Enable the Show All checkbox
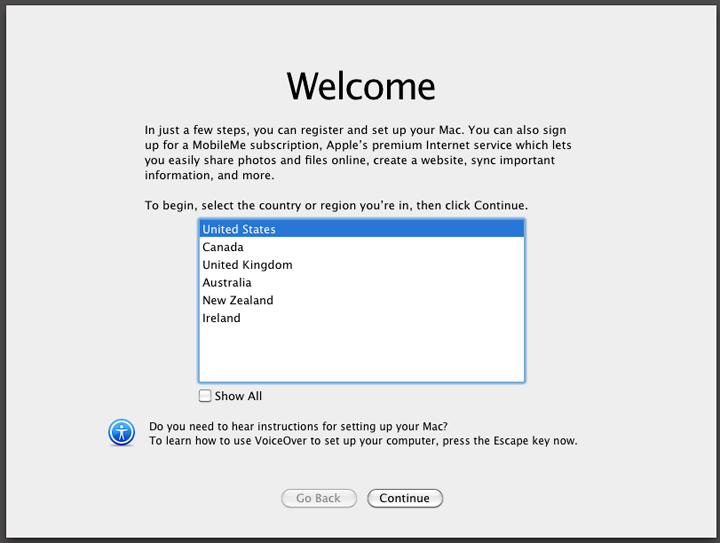Screen dimensions: 720x543 (x=205, y=396)
